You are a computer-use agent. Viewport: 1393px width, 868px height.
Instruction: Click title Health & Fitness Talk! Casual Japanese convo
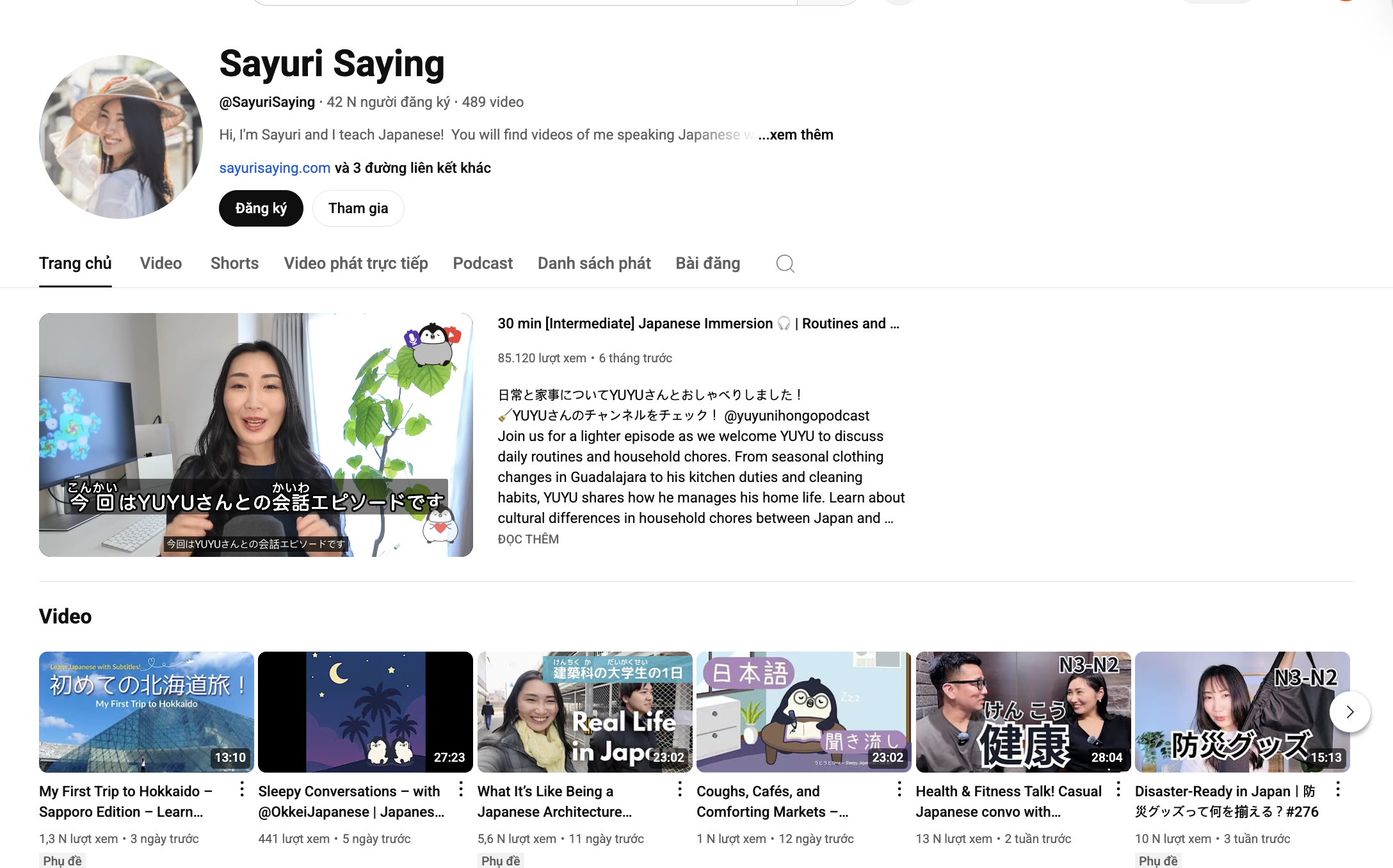coord(1009,801)
